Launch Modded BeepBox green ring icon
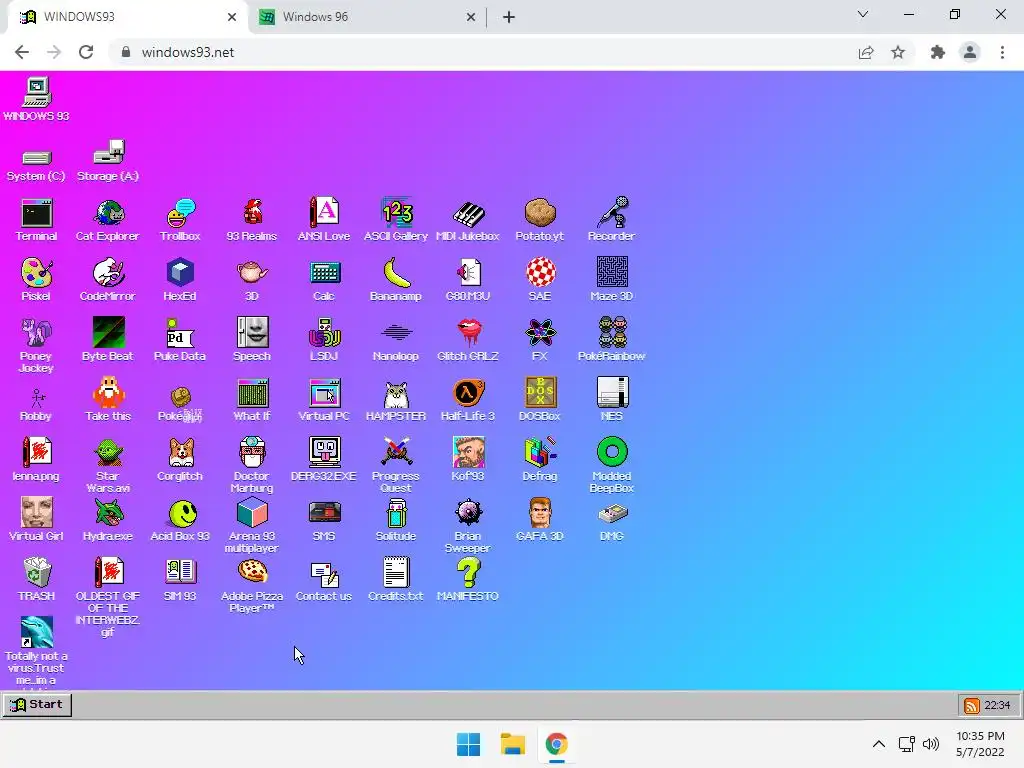 612,466
